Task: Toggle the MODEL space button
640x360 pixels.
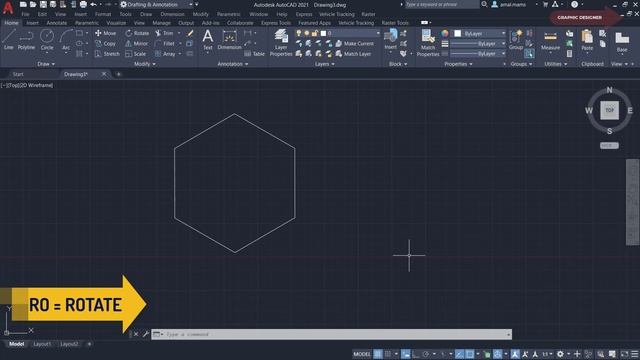Action: (x=362, y=354)
